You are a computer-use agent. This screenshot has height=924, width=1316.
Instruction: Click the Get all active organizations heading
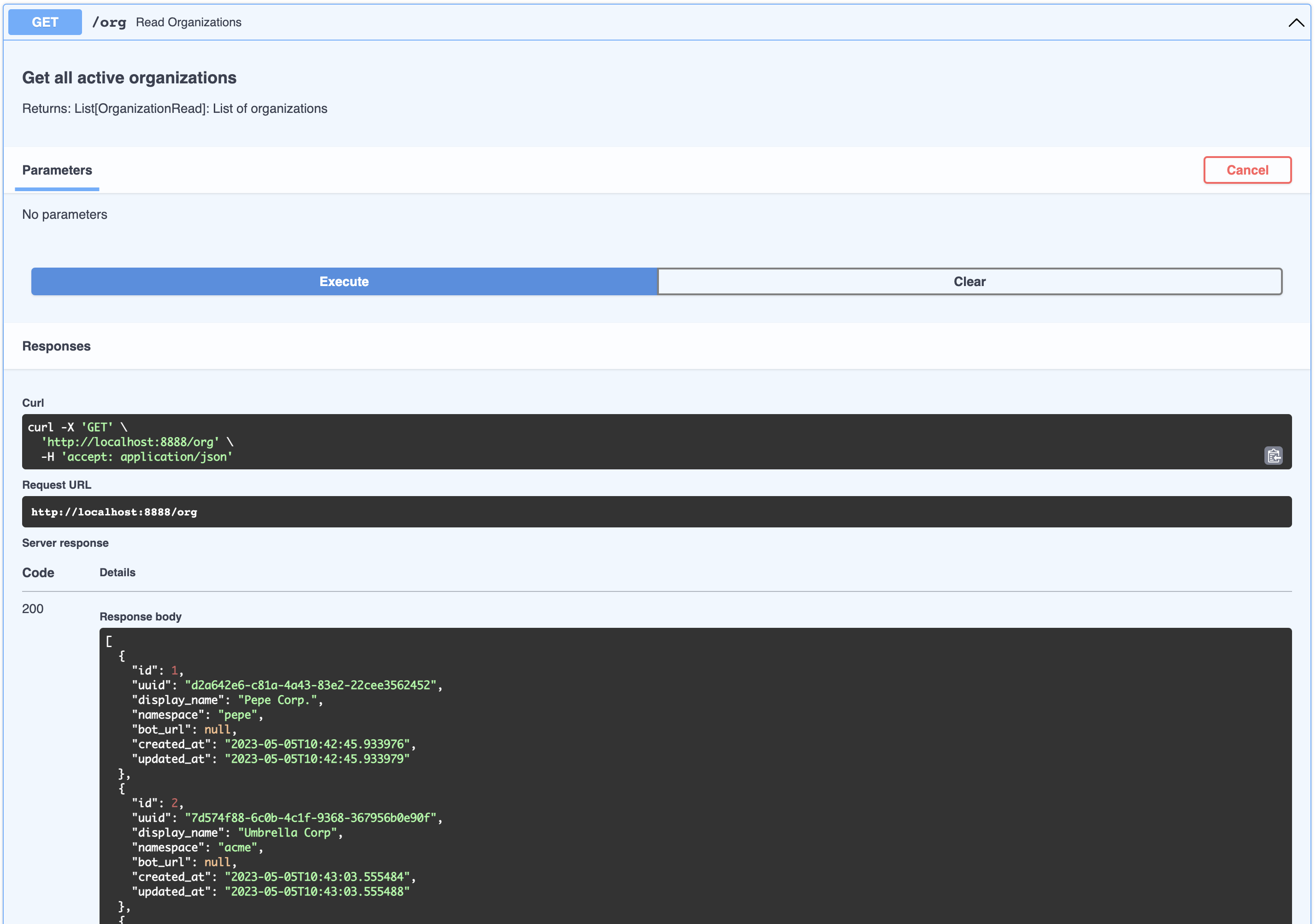pyautogui.click(x=129, y=77)
